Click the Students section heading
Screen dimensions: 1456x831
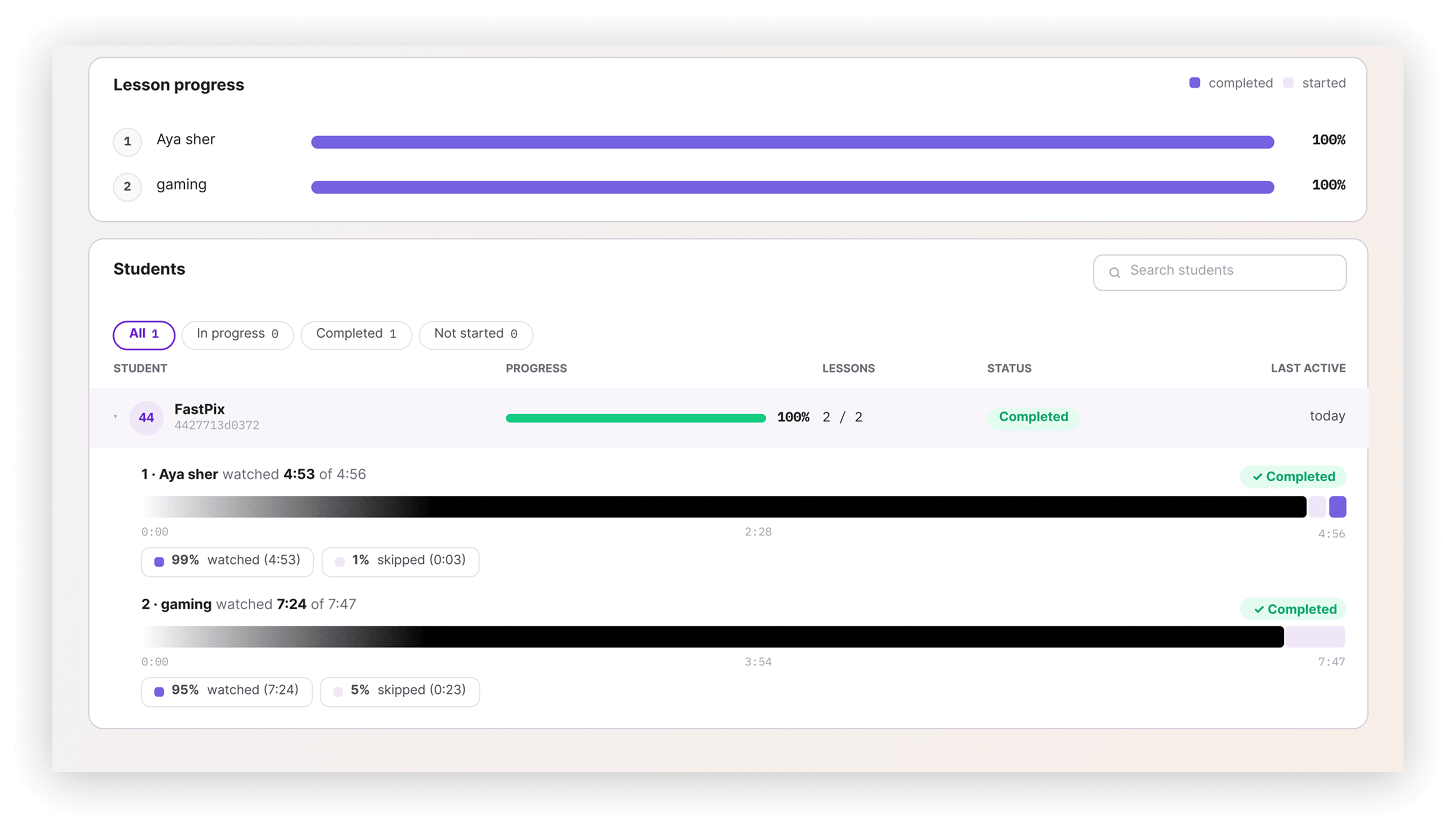149,269
